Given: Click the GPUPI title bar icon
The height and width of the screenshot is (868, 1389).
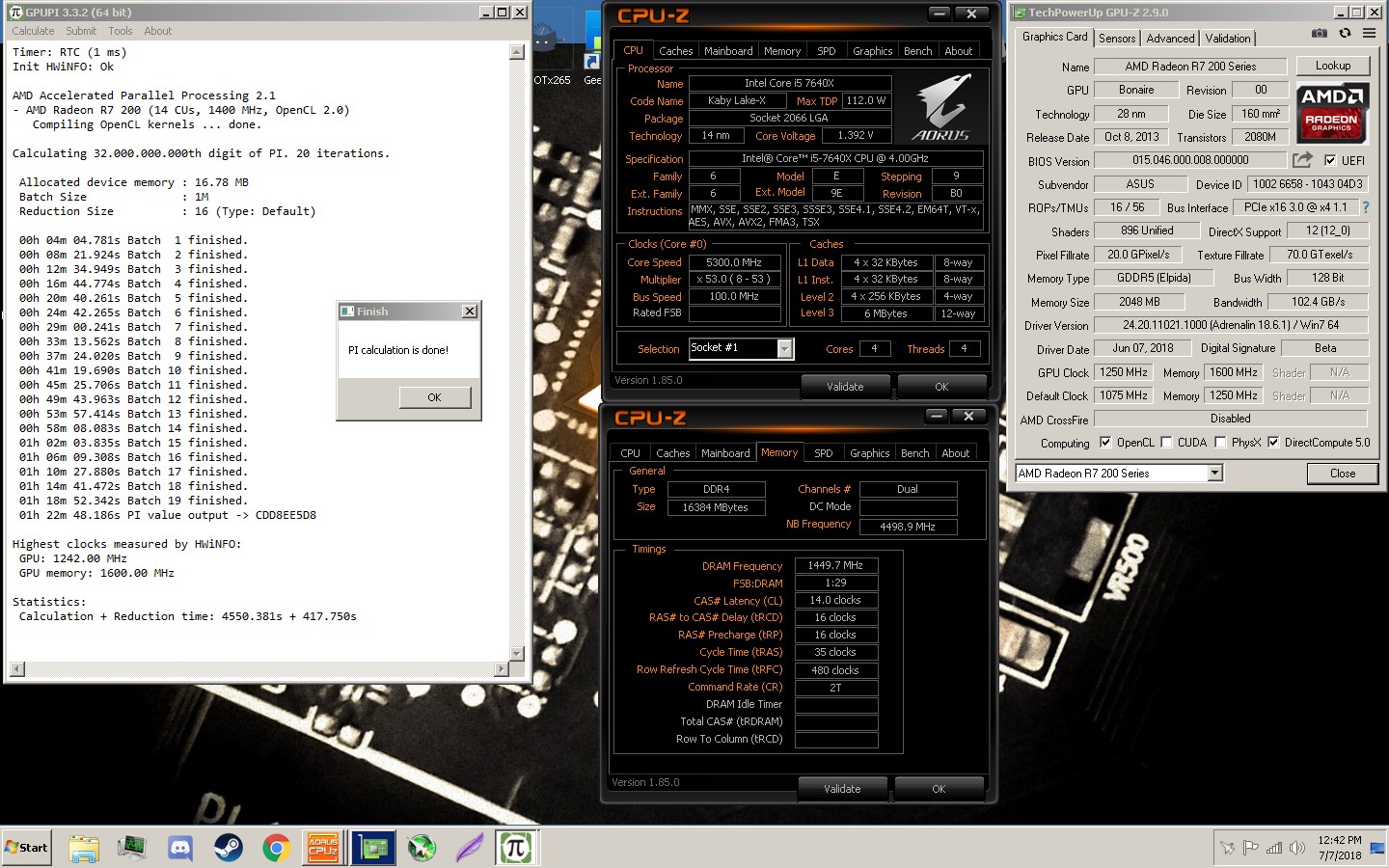Looking at the screenshot, I should [x=15, y=13].
